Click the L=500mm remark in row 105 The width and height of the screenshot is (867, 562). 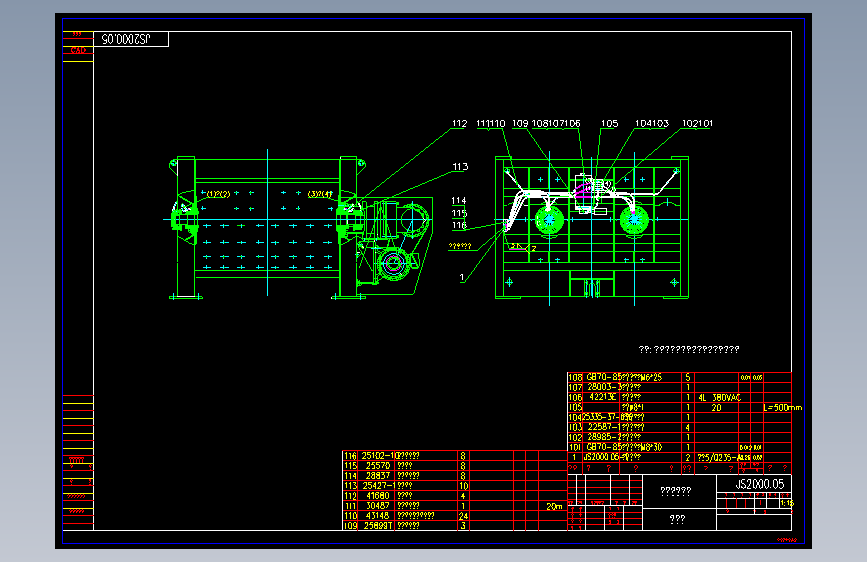[x=782, y=408]
